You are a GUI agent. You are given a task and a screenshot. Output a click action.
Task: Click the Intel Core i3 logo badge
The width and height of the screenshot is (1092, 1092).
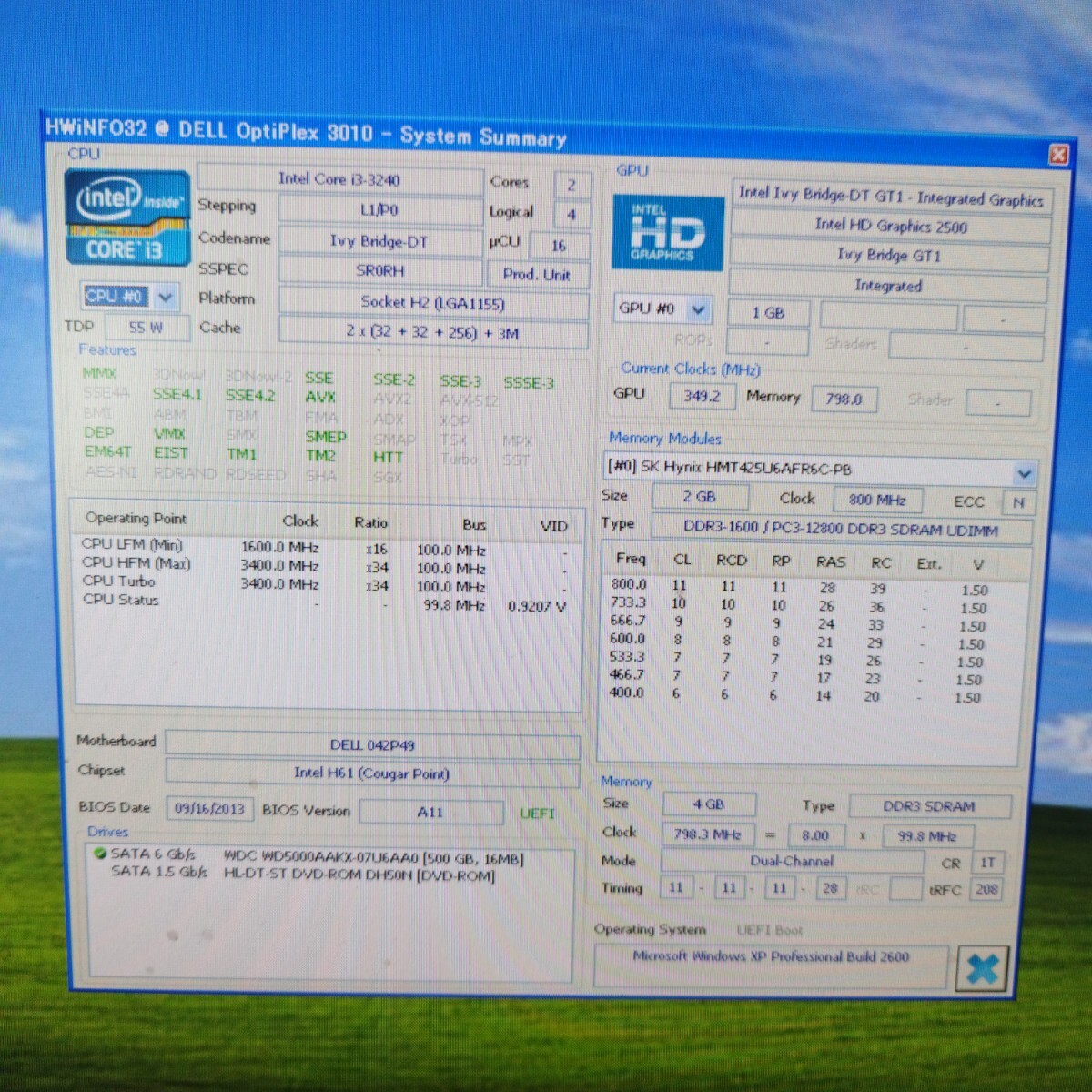point(126,219)
